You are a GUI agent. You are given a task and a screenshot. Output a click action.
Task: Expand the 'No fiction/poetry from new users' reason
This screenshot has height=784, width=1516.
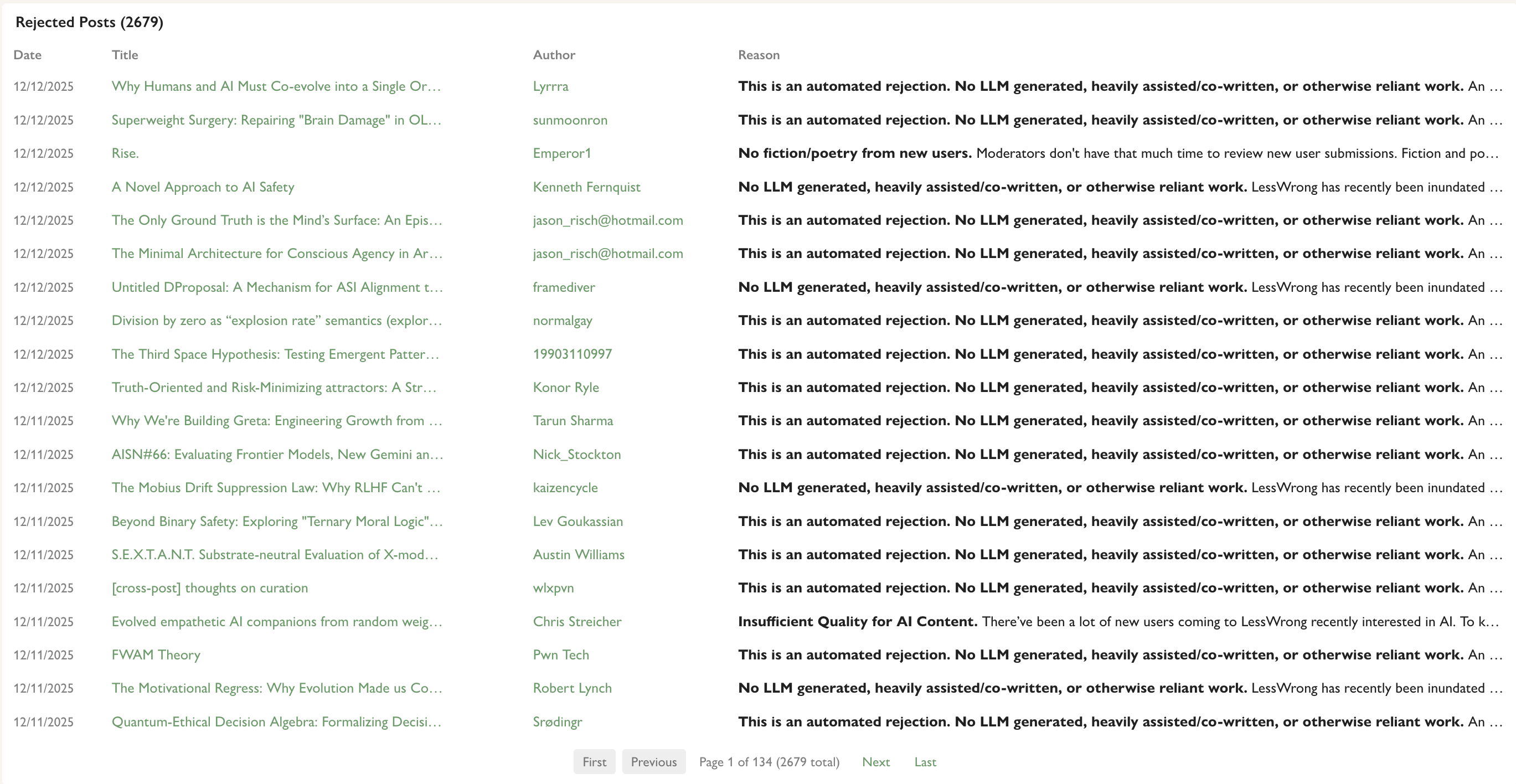[1118, 153]
